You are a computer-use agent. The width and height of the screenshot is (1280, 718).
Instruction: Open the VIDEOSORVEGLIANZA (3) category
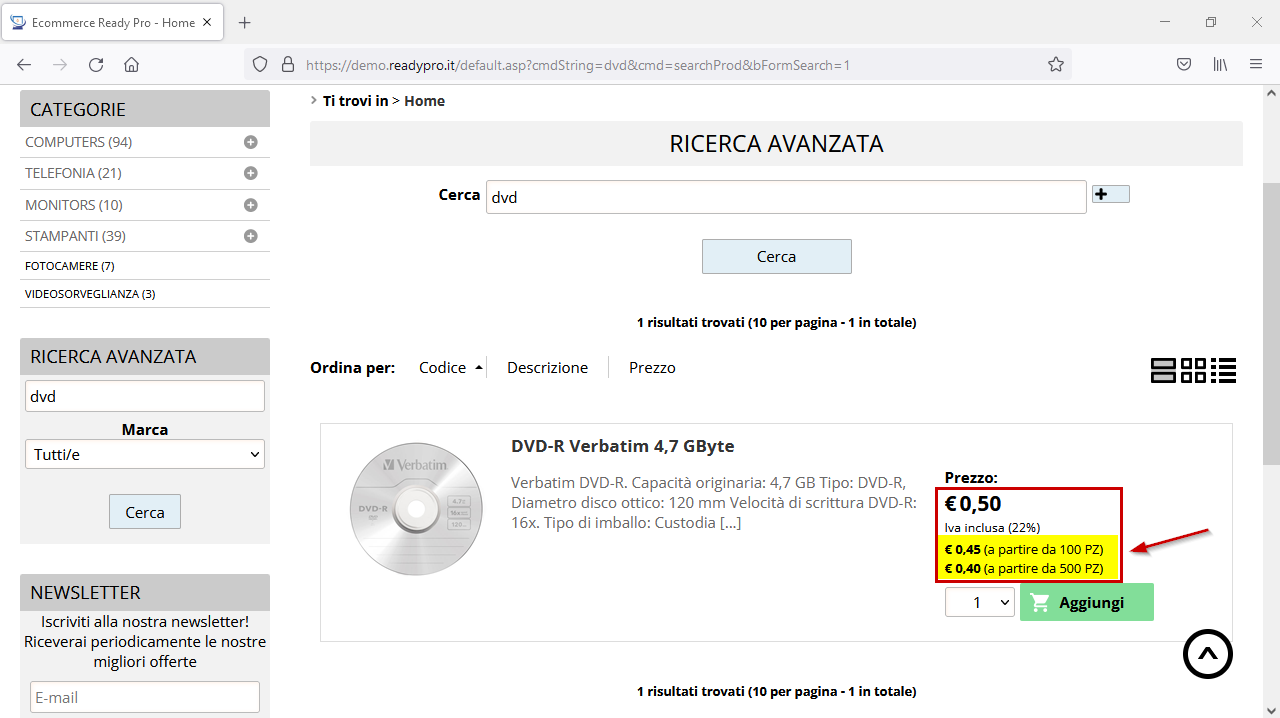tap(90, 294)
